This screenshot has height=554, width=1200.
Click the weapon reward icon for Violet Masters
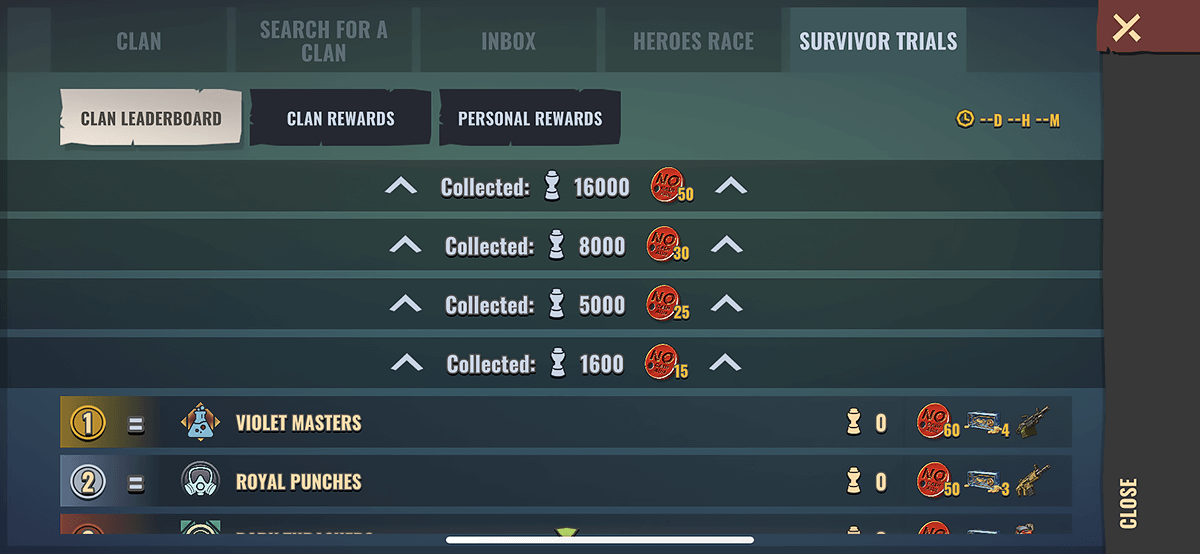(x=1033, y=423)
